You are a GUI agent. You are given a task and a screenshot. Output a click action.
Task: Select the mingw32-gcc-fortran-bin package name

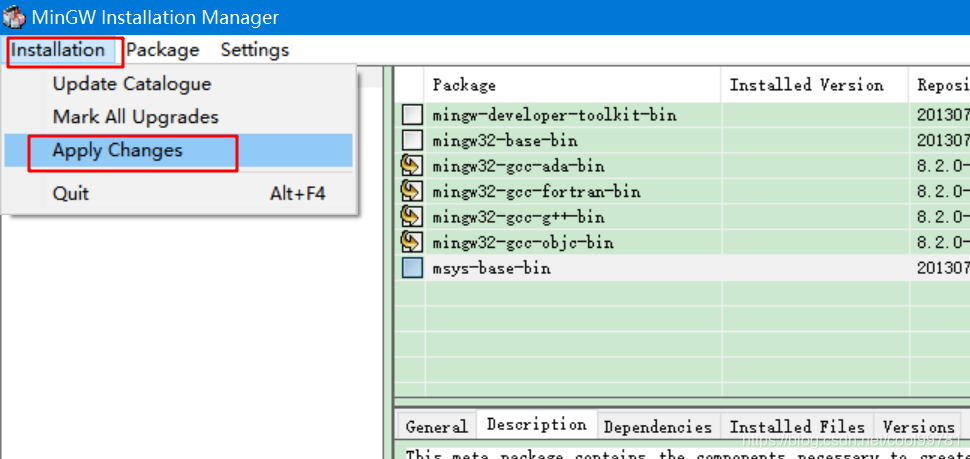(536, 191)
